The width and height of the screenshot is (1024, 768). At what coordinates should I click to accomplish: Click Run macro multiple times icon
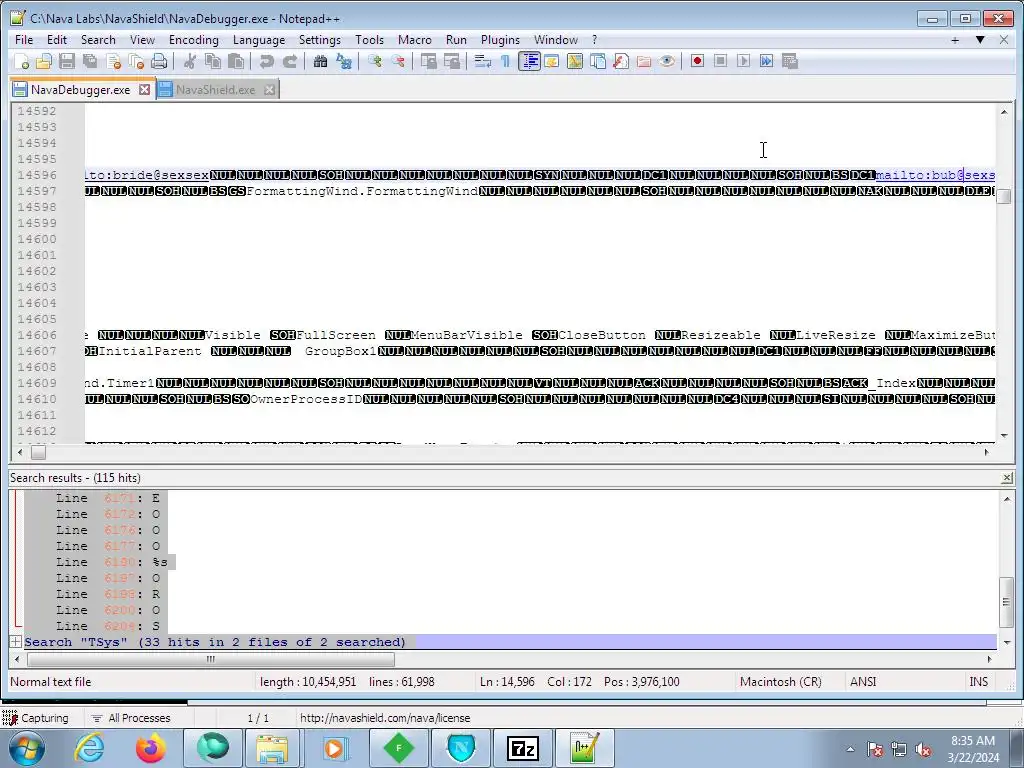coord(766,61)
